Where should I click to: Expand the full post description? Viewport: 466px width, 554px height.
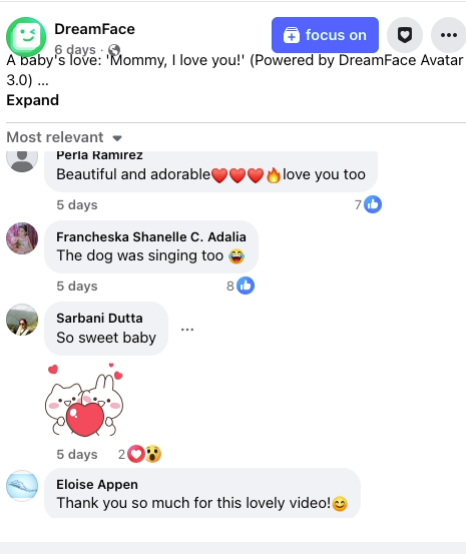coord(33,100)
